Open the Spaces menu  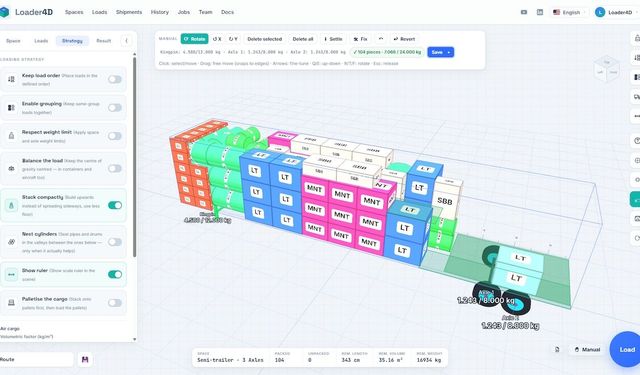[x=74, y=12]
